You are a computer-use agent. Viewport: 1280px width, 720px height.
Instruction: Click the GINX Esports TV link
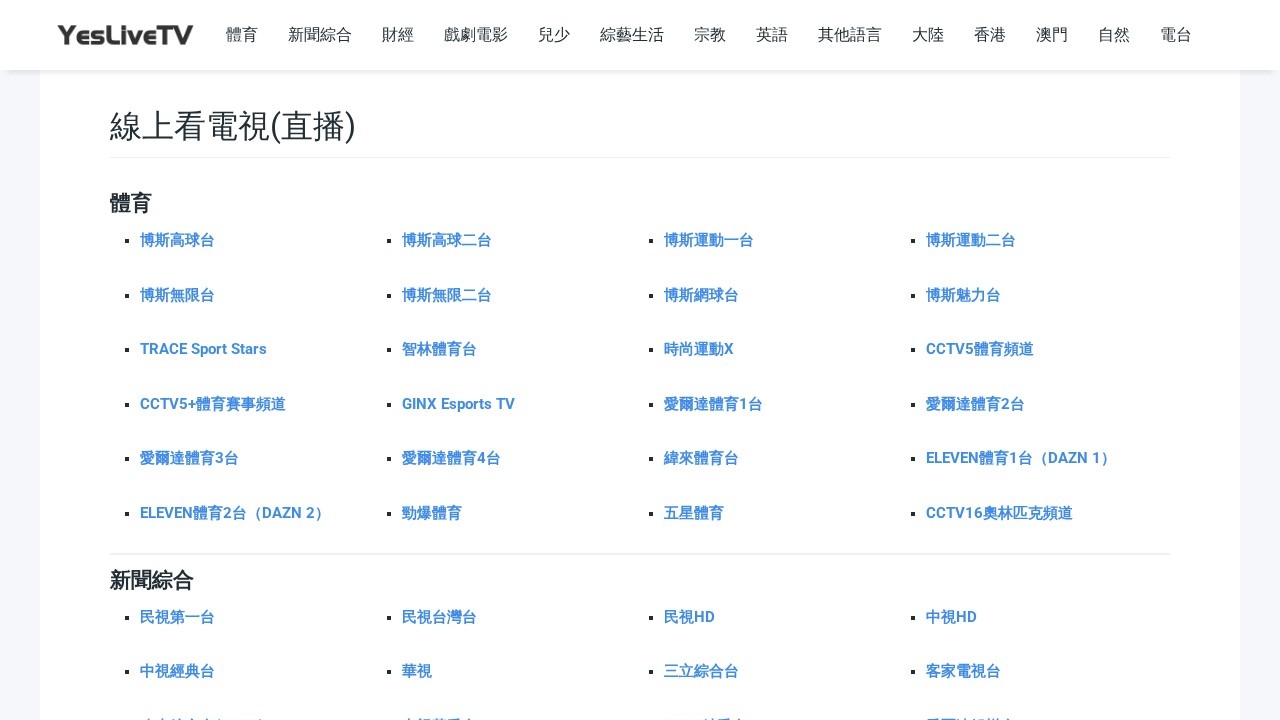click(458, 404)
